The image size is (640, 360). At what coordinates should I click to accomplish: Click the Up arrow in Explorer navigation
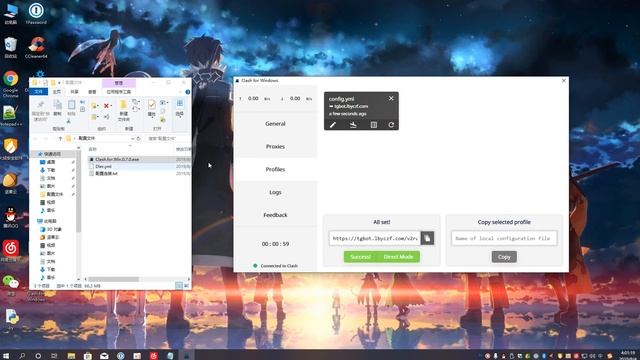click(60, 138)
